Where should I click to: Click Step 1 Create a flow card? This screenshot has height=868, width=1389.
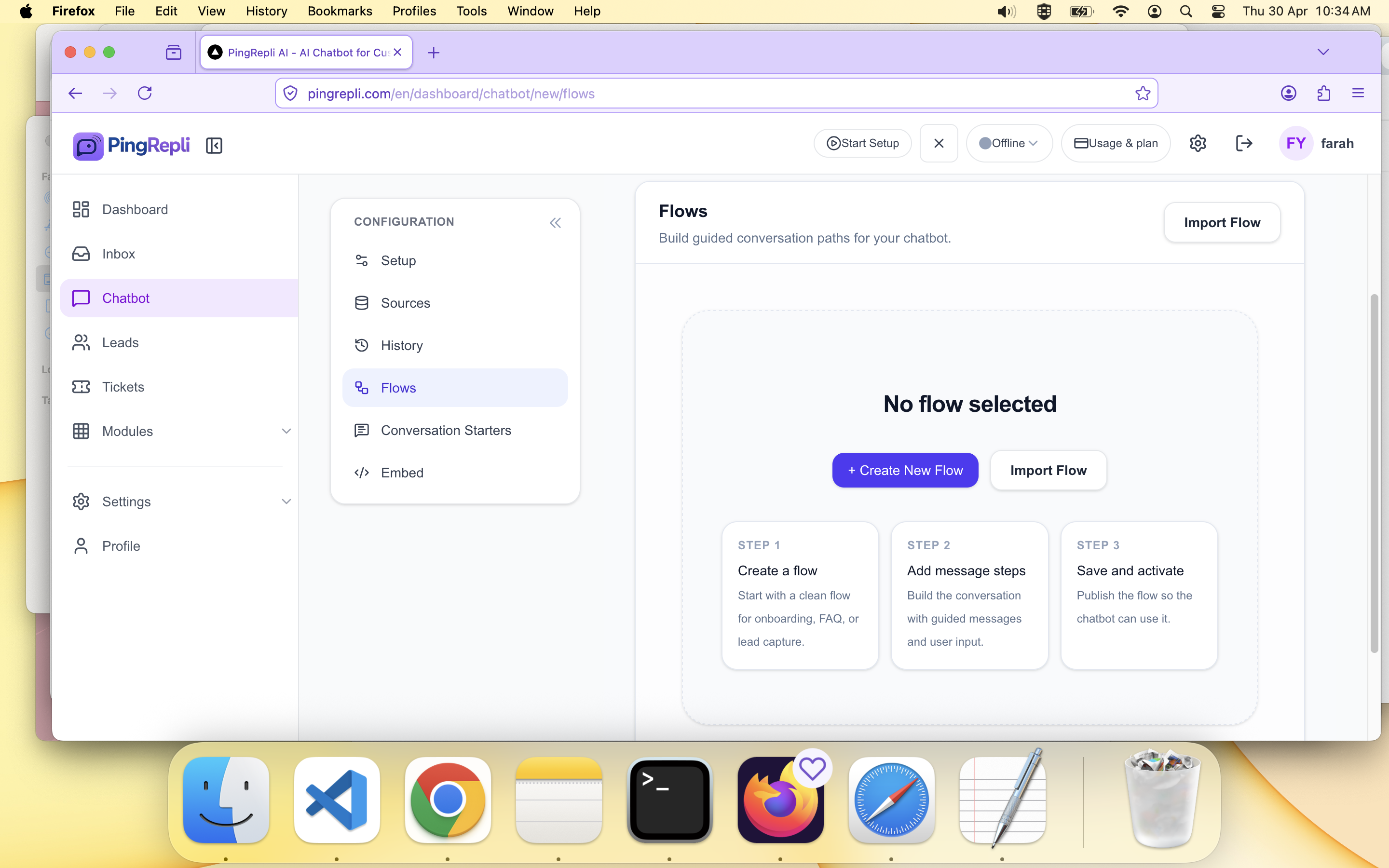800,596
